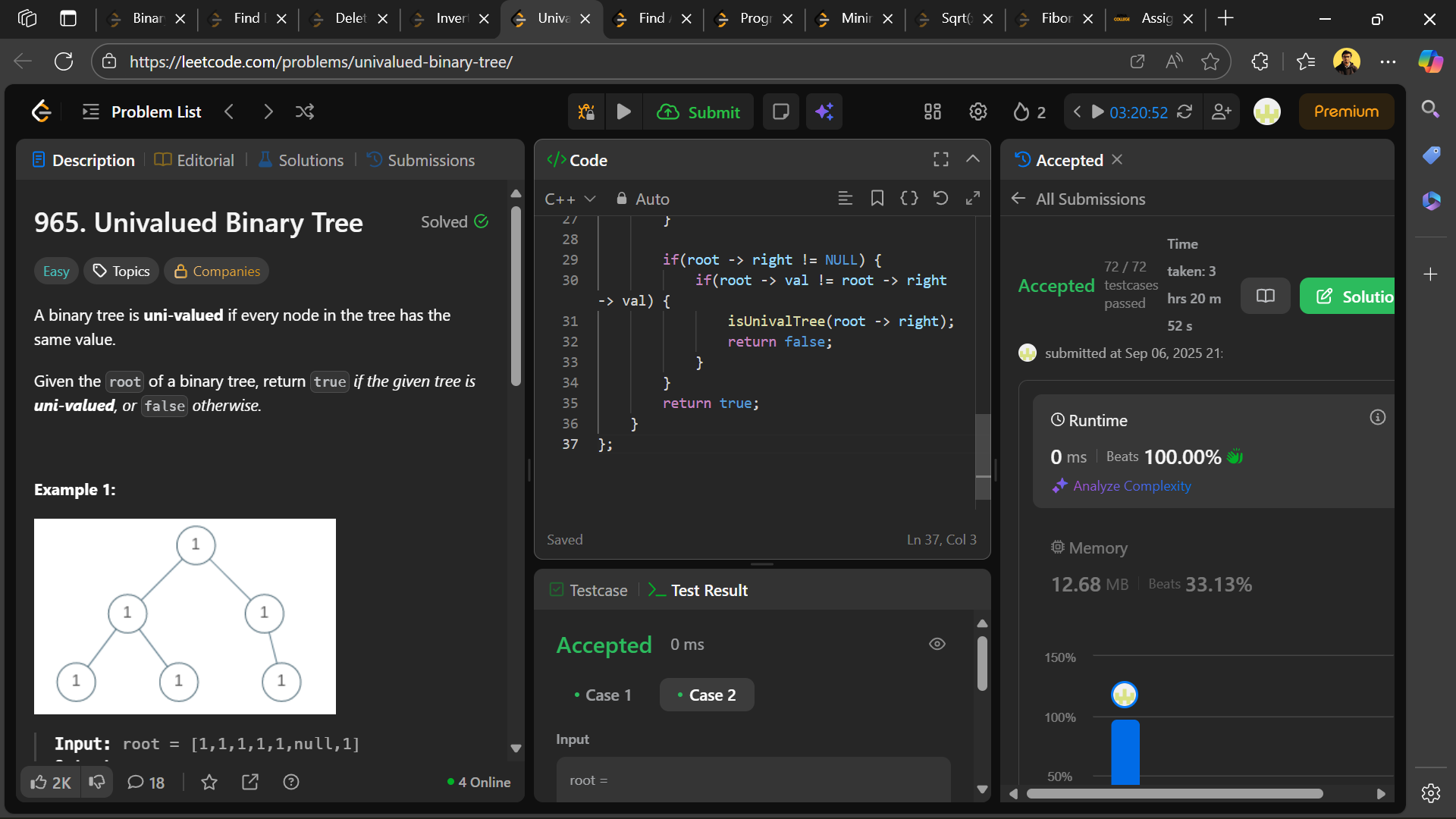This screenshot has height=819, width=1456.
Task: Click the Analyze Complexity link
Action: (1131, 486)
